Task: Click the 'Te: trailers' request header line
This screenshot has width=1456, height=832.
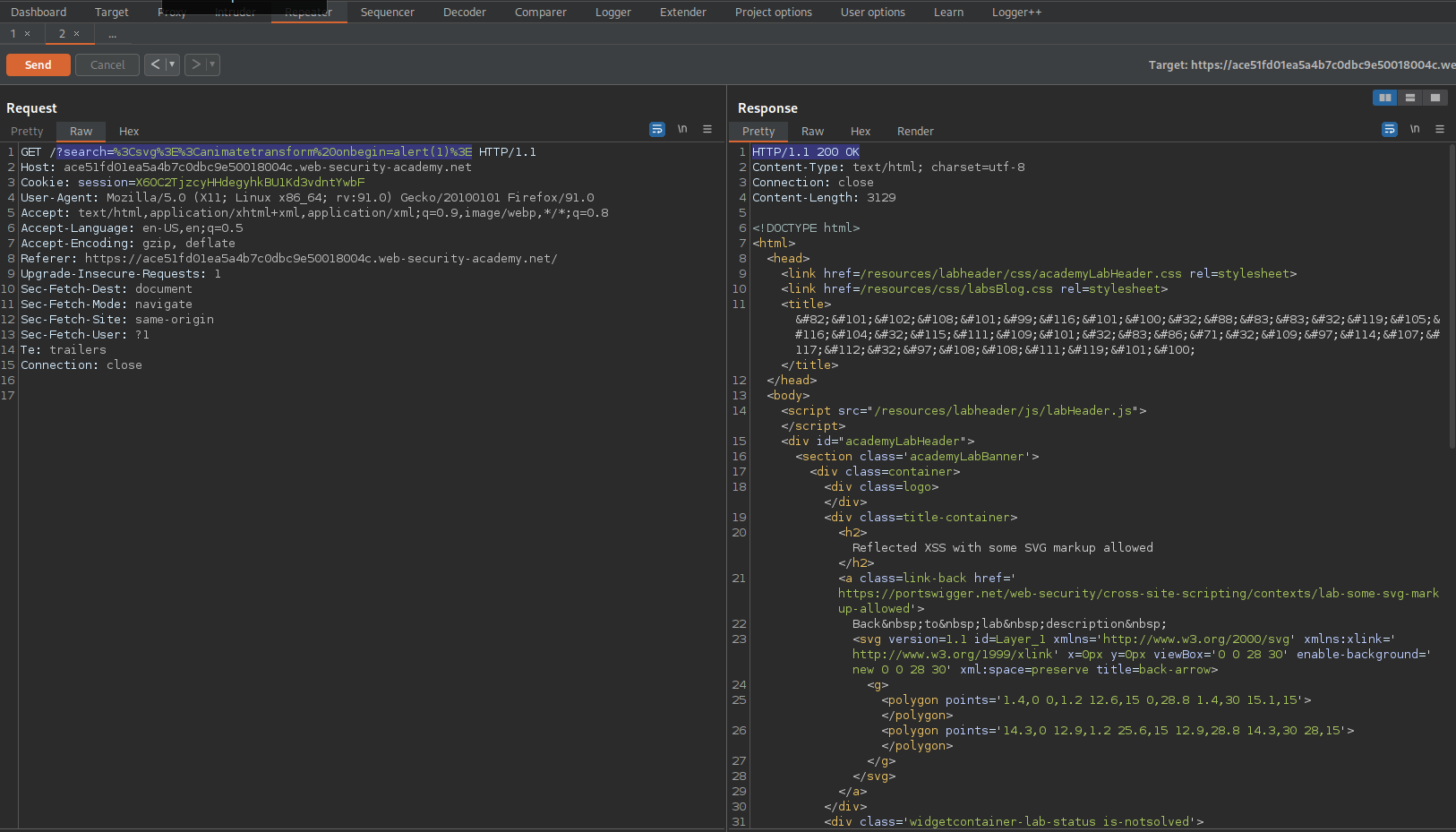Action: (64, 350)
